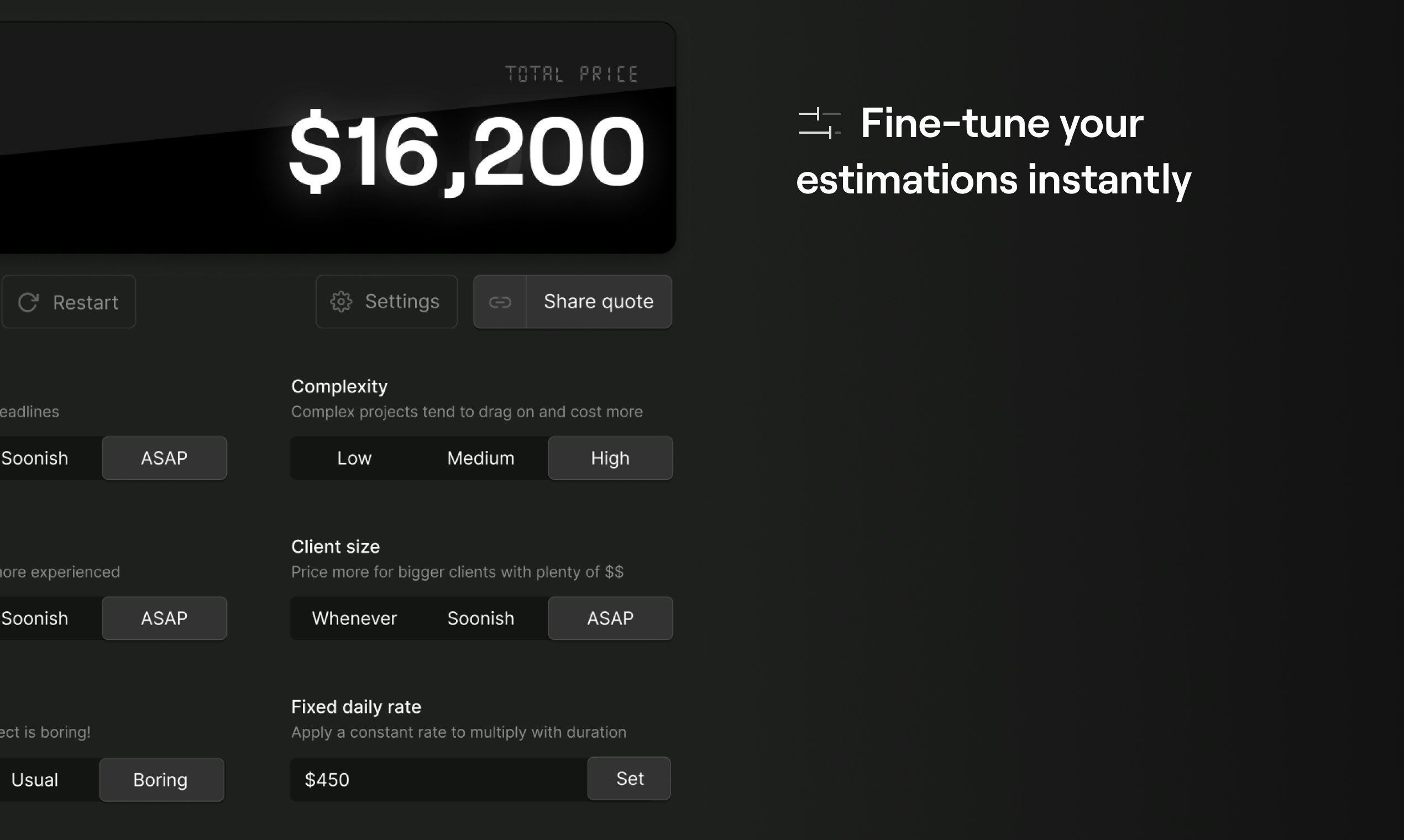Click the gear icon on Settings button

click(343, 302)
